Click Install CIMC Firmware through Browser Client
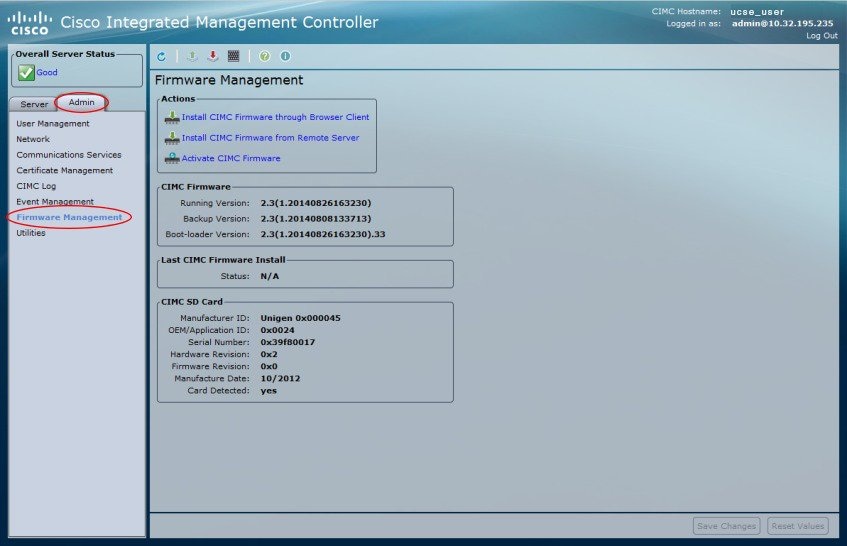 point(275,117)
